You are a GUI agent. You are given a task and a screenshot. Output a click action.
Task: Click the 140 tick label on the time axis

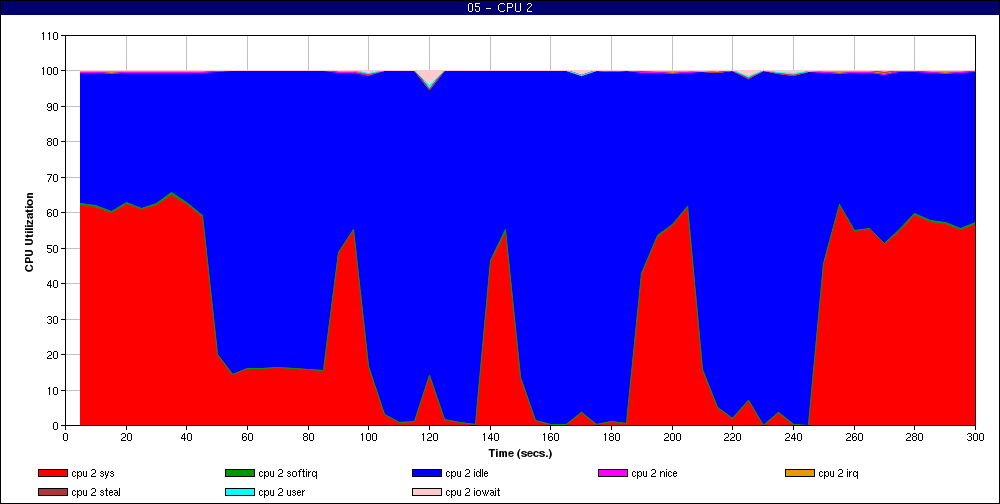coord(490,437)
